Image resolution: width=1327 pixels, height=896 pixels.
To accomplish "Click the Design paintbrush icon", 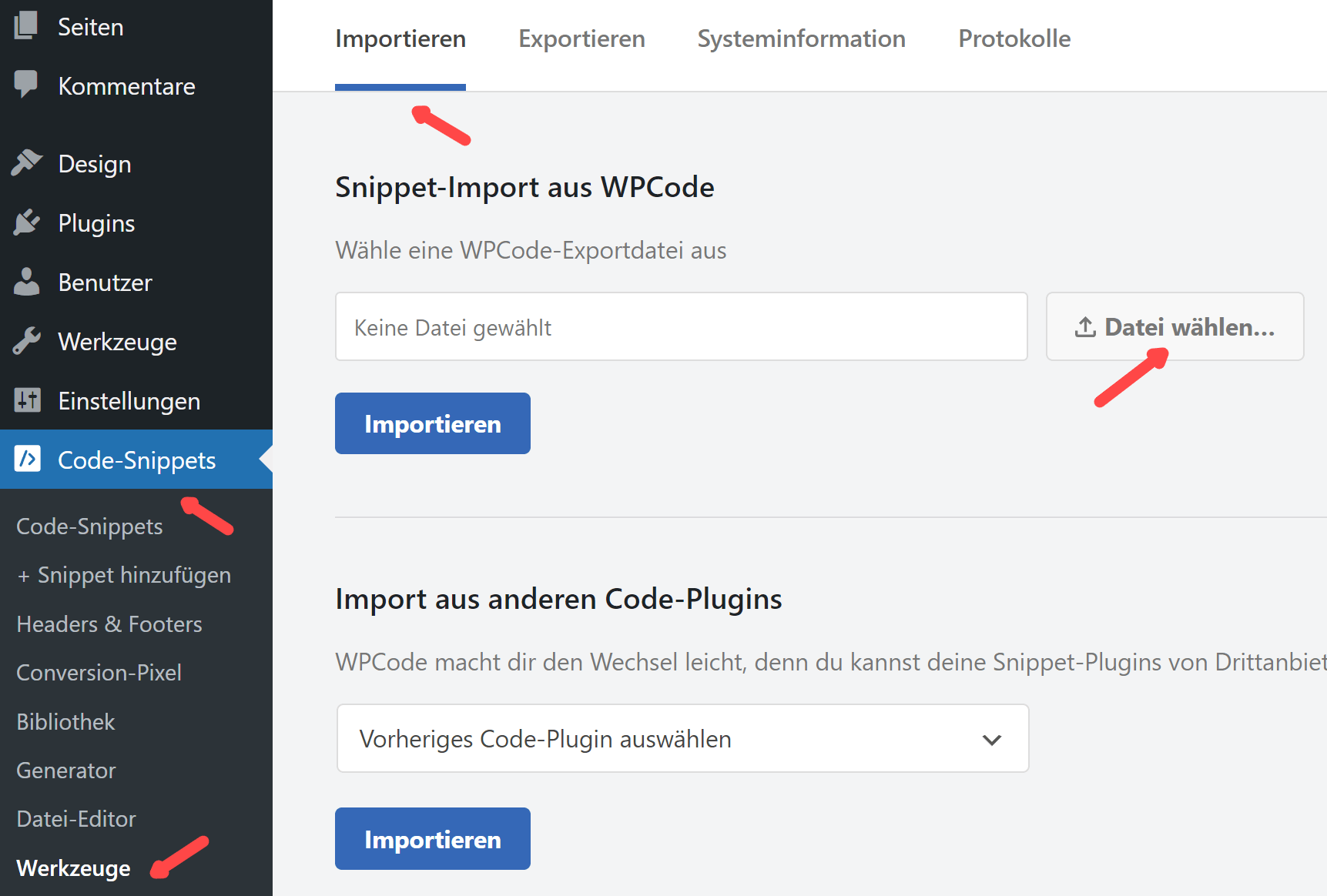I will click(x=27, y=162).
